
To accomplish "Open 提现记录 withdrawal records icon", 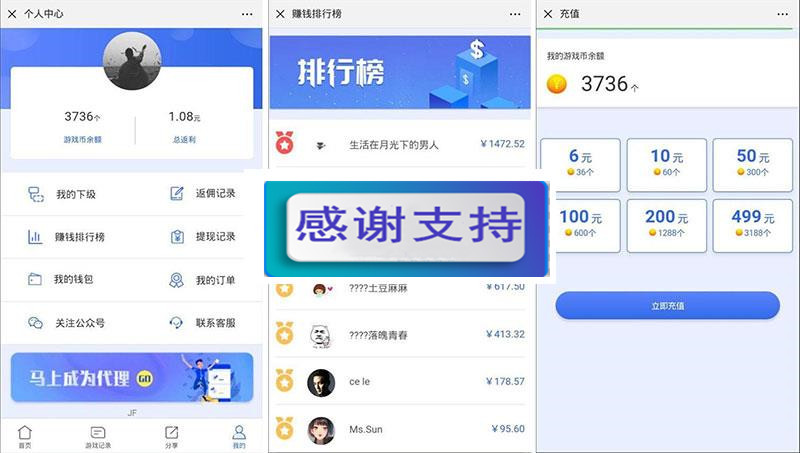I will click(x=177, y=237).
